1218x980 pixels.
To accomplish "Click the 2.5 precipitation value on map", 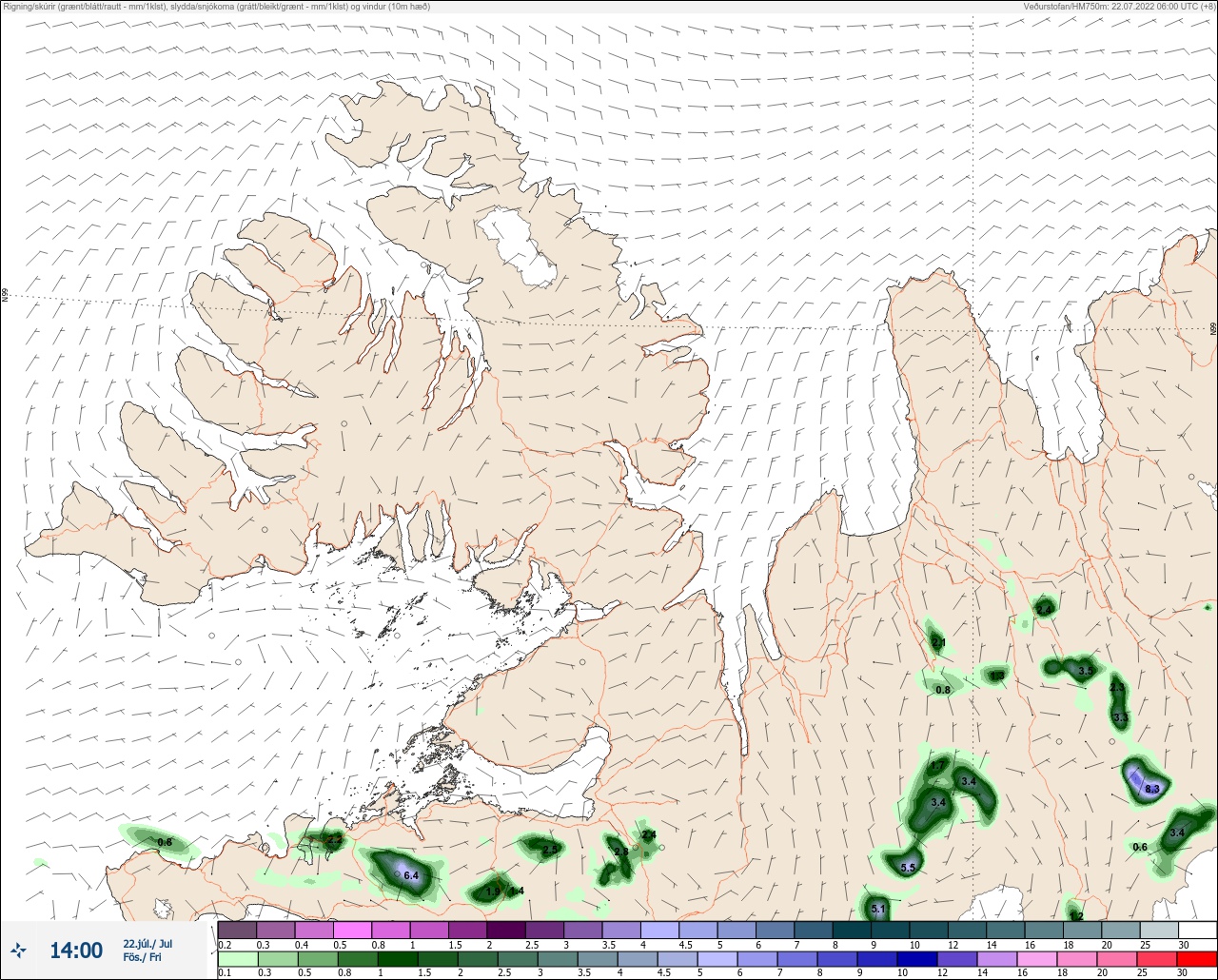I will (550, 850).
